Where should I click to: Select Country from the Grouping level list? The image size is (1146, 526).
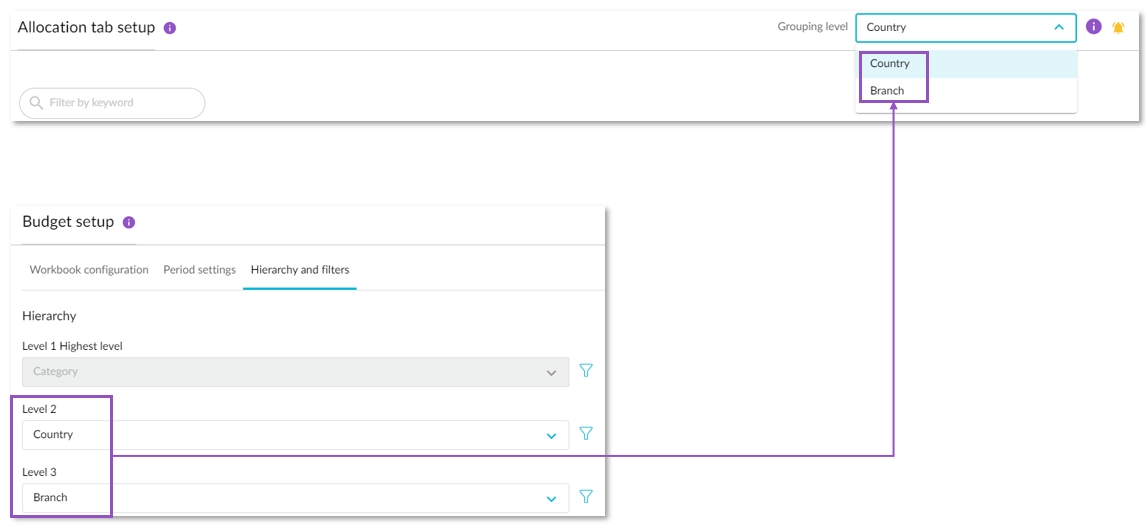(889, 64)
